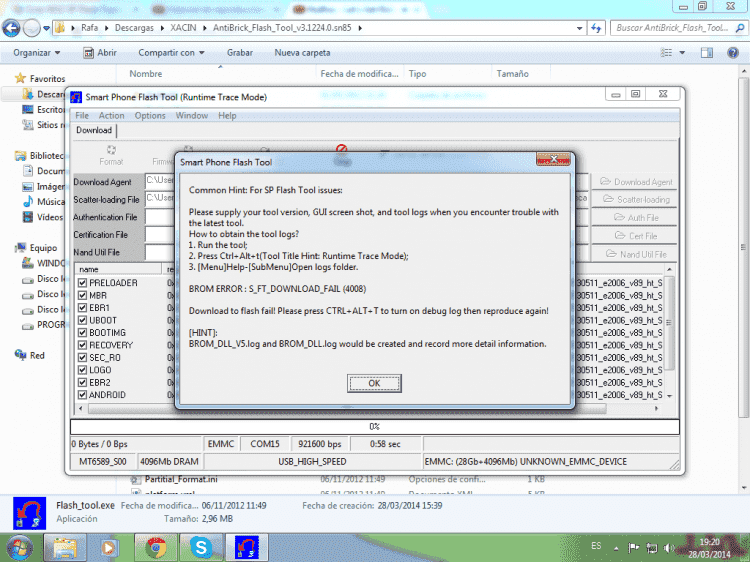Uncheck the EBR2 partition
The image size is (750, 562).
click(x=82, y=382)
